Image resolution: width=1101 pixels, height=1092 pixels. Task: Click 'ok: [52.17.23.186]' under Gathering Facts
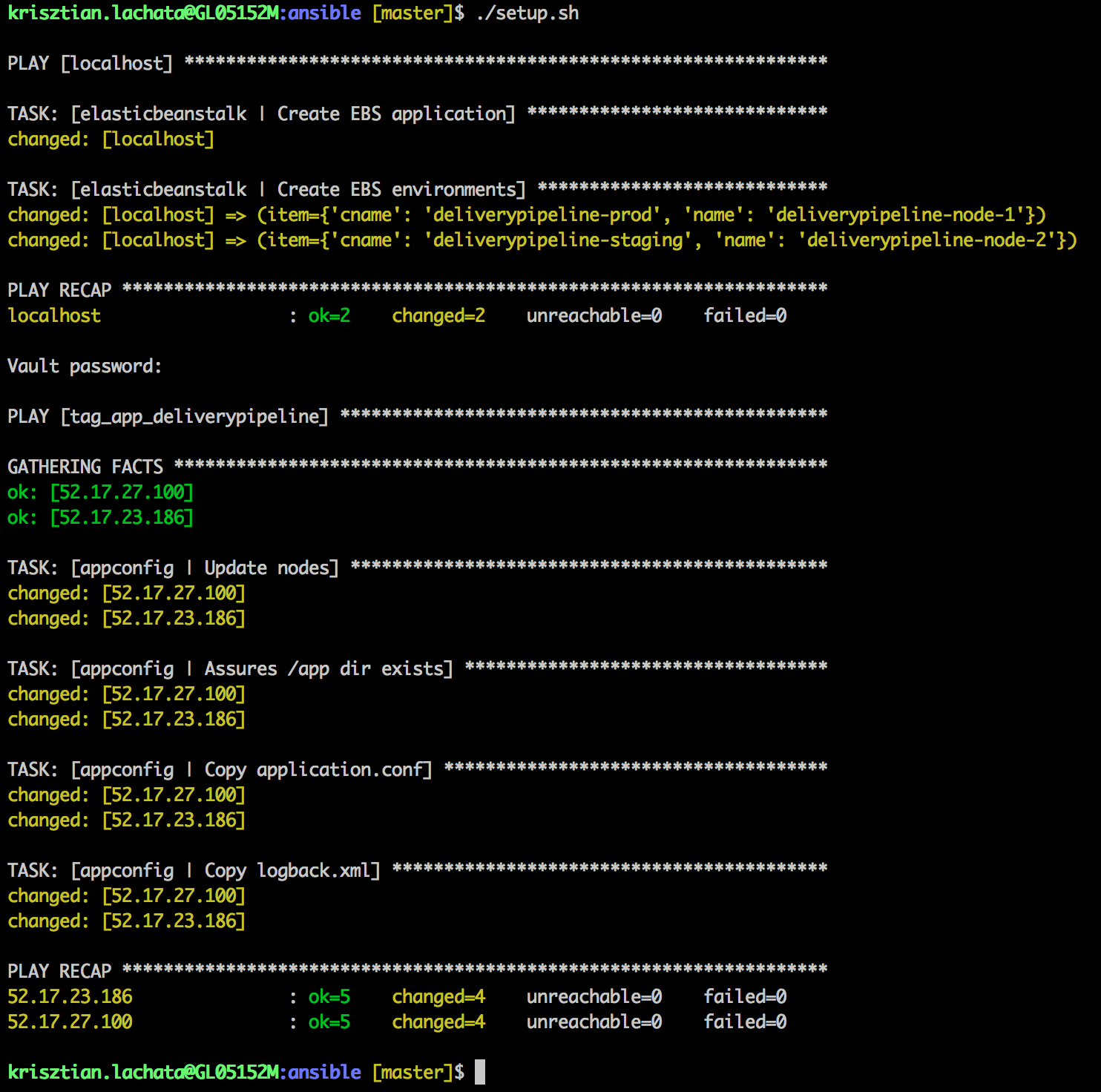tap(101, 518)
